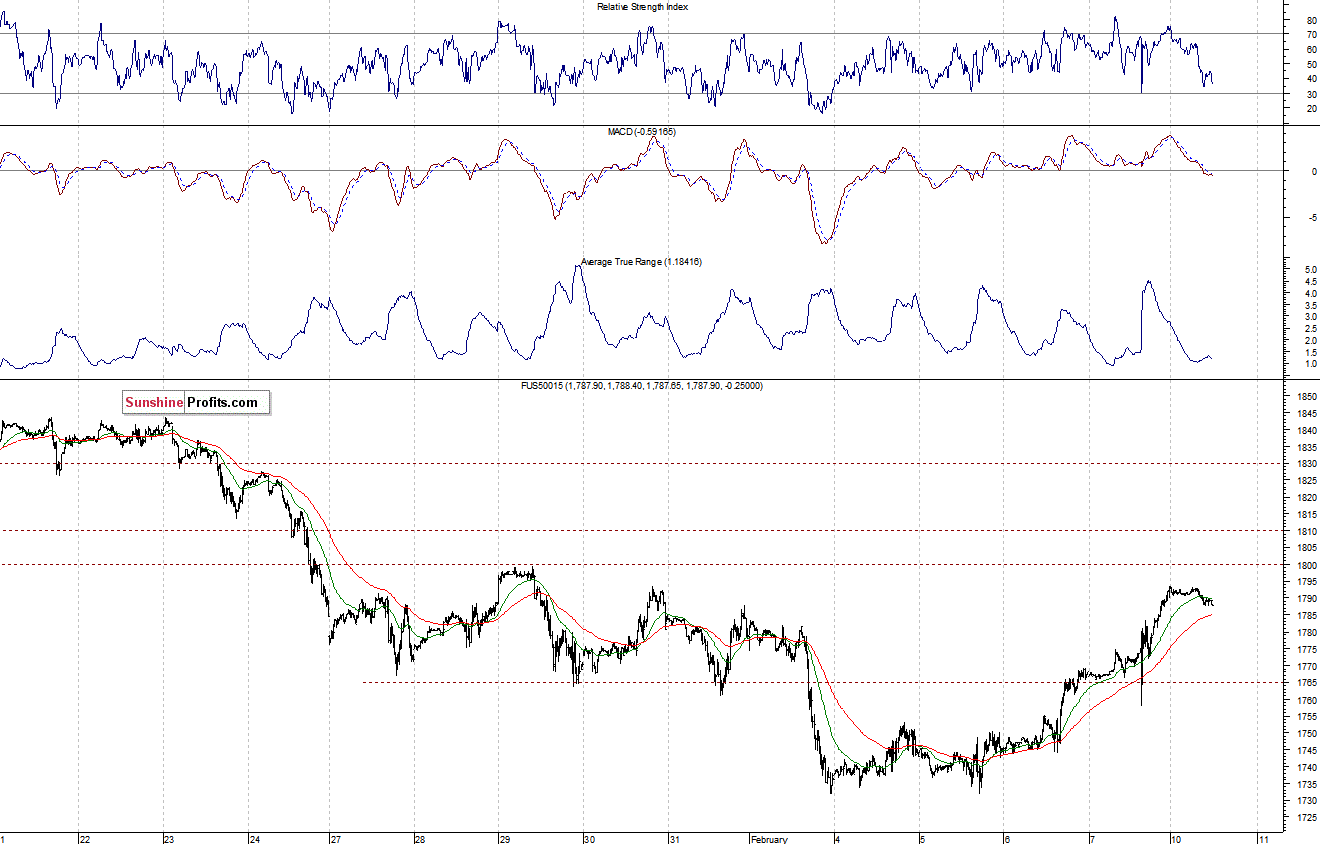Image resolution: width=1320 pixels, height=844 pixels.
Task: Select RSI scale value 70
Action: coord(1311,34)
